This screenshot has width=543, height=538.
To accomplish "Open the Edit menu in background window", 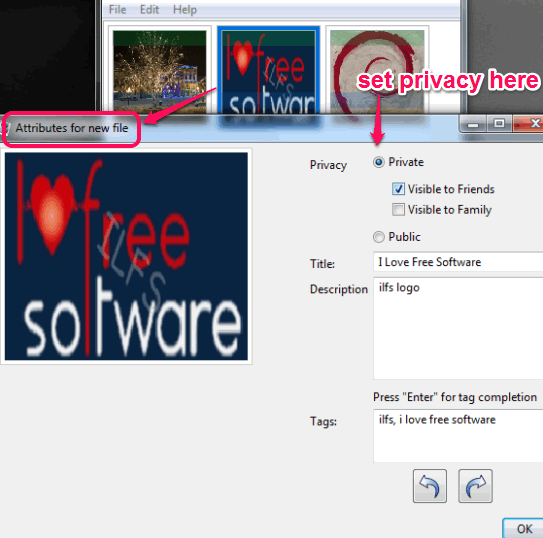I will [x=149, y=10].
